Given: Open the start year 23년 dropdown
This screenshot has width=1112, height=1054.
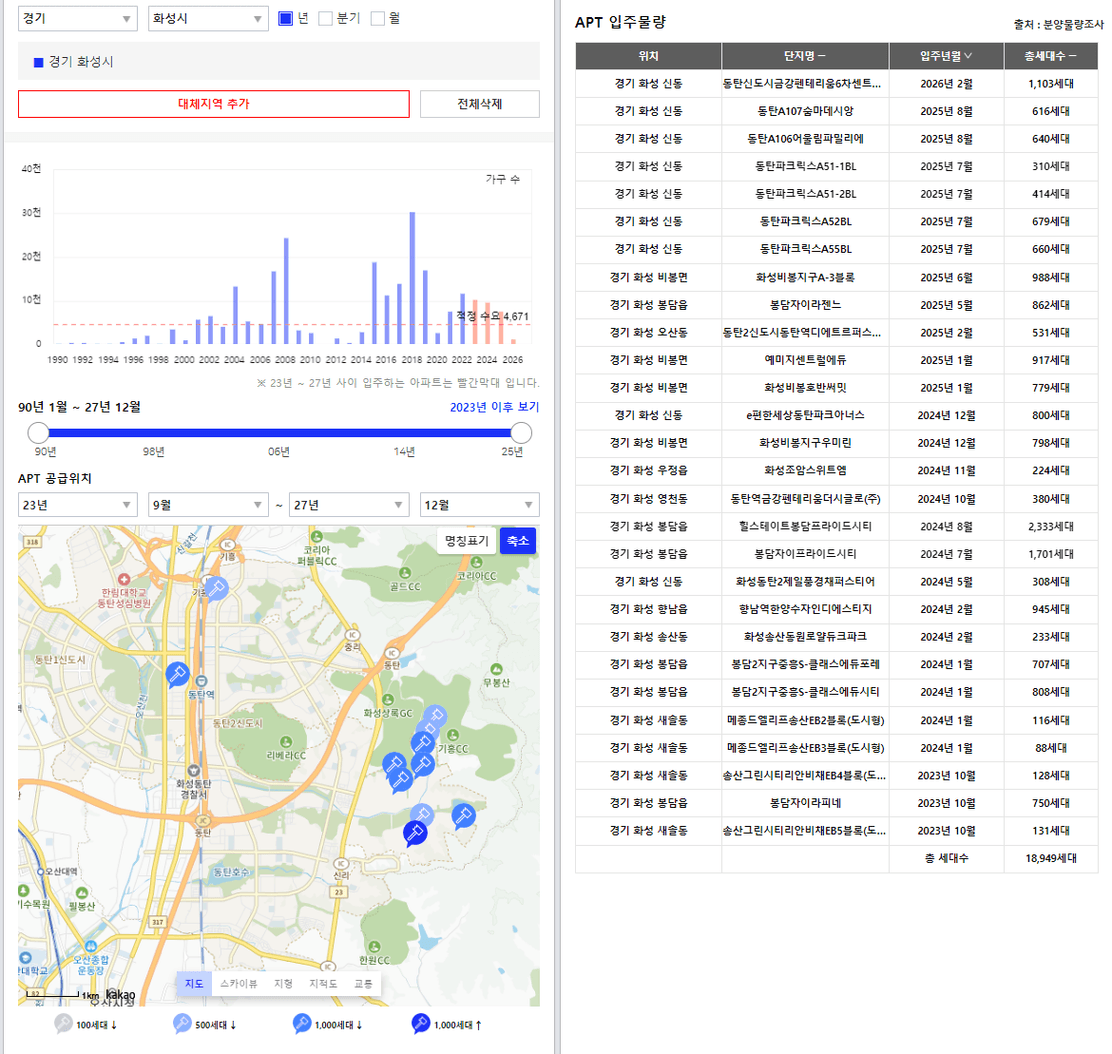Looking at the screenshot, I should pyautogui.click(x=77, y=505).
